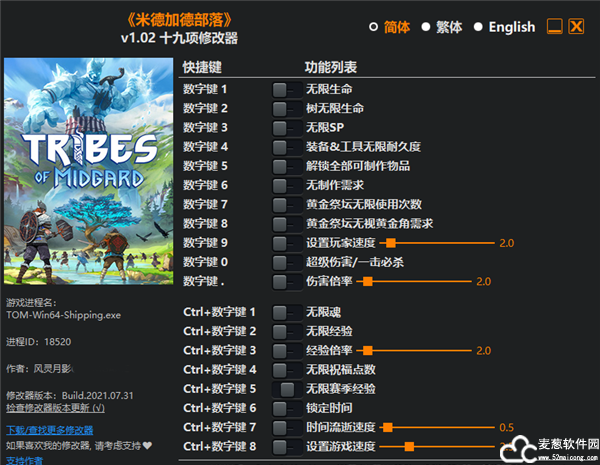
Task: Click 支持作者 link
Action: 24,460
